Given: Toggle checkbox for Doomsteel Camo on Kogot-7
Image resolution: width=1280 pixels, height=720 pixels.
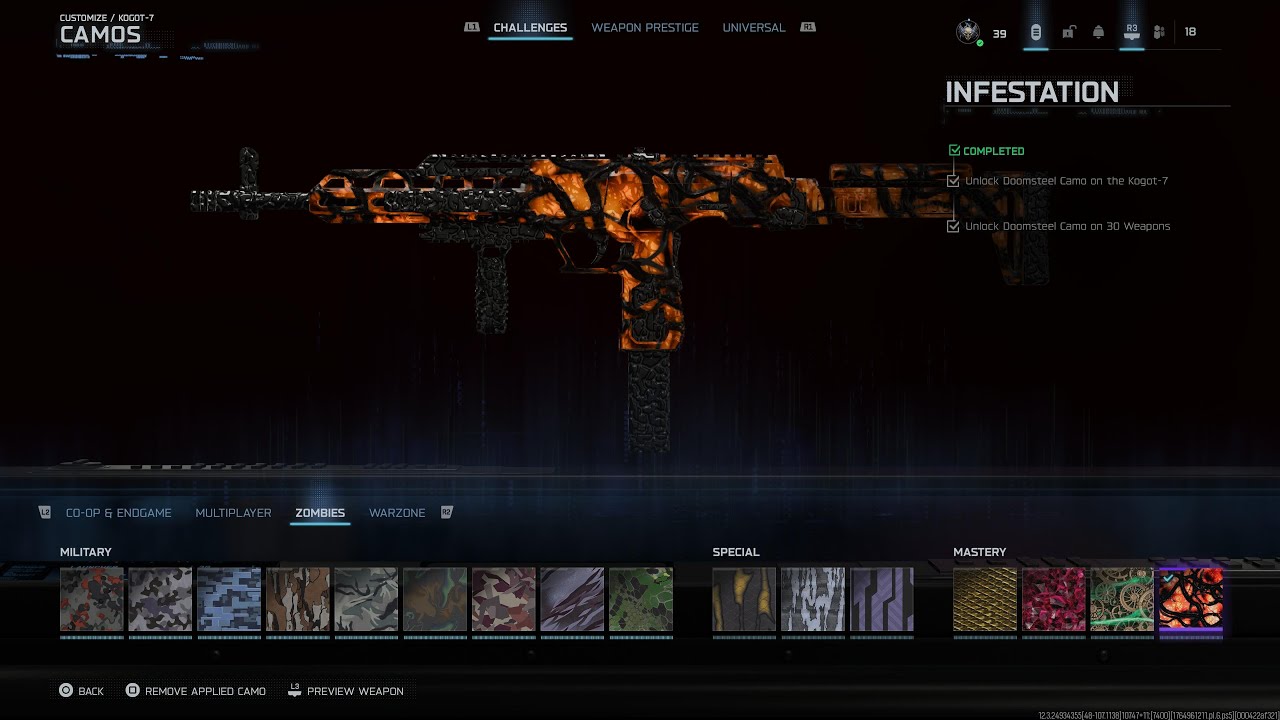Looking at the screenshot, I should coord(953,181).
